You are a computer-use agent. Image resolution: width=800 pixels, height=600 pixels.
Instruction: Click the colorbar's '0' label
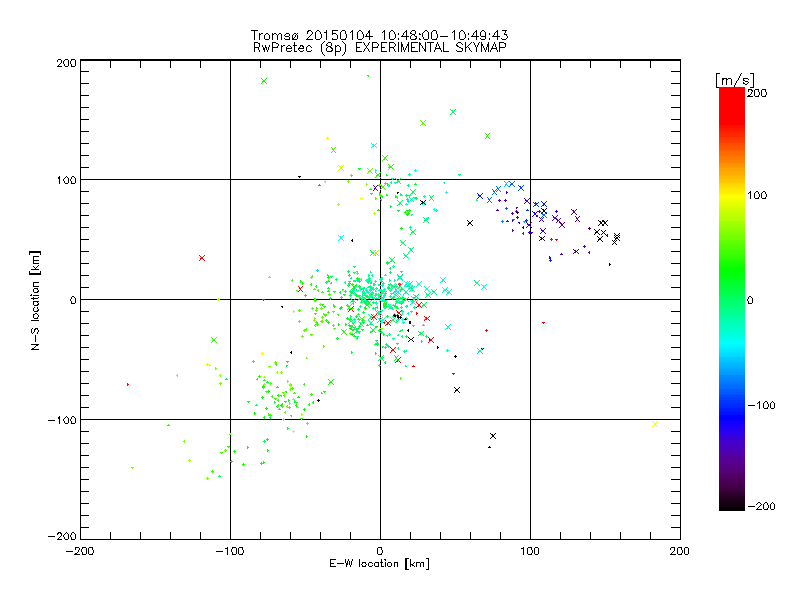[x=750, y=301]
